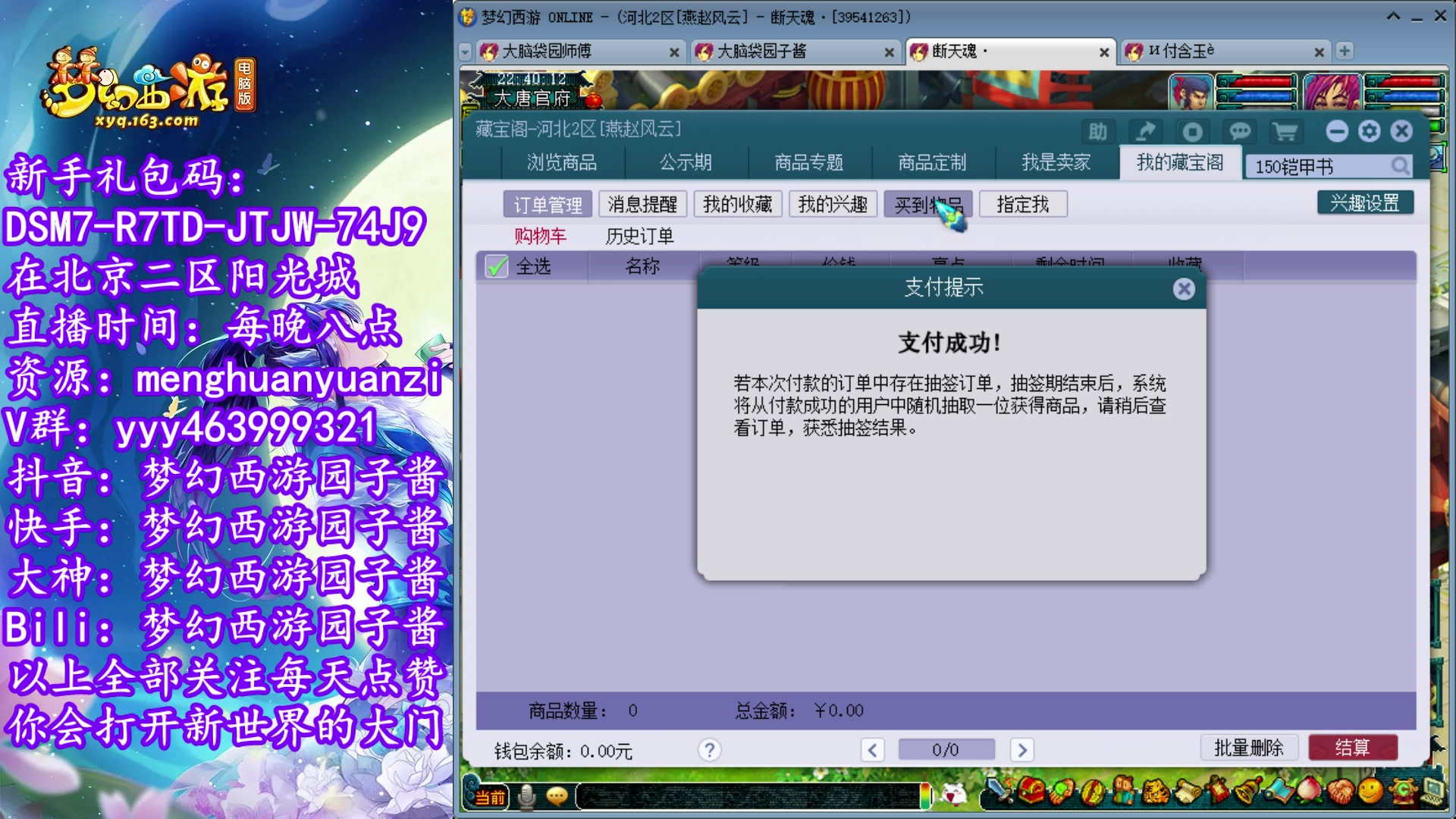Minimize the 藏宝阁 panel with the minus icon
The image size is (1456, 819).
click(x=1337, y=131)
